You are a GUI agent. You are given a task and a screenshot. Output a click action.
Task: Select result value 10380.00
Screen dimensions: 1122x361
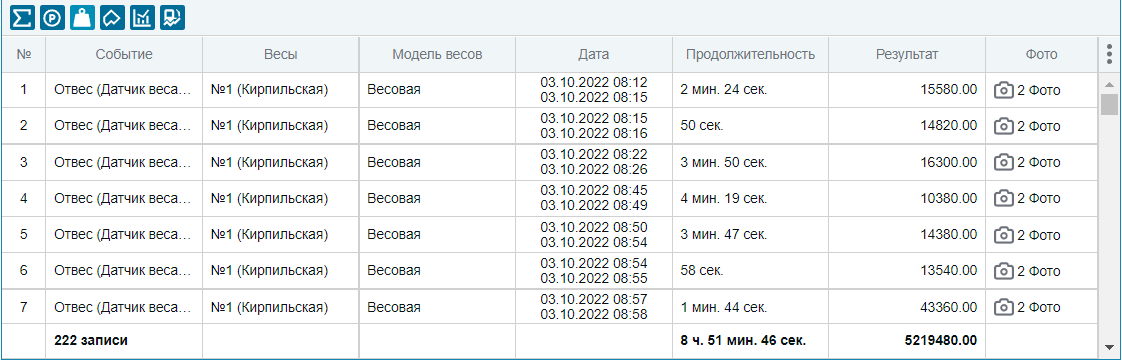[x=949, y=198]
